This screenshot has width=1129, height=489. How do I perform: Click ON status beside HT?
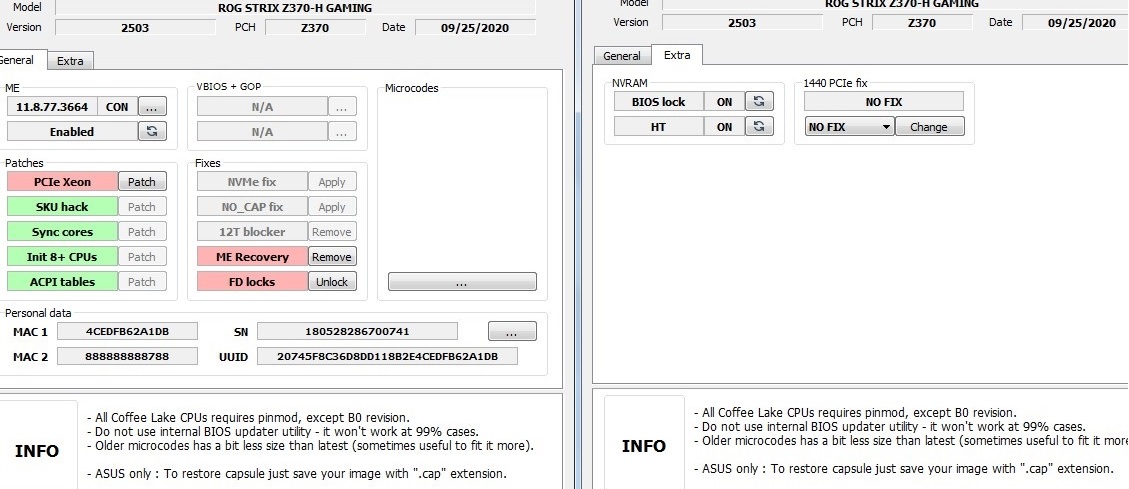click(x=724, y=126)
